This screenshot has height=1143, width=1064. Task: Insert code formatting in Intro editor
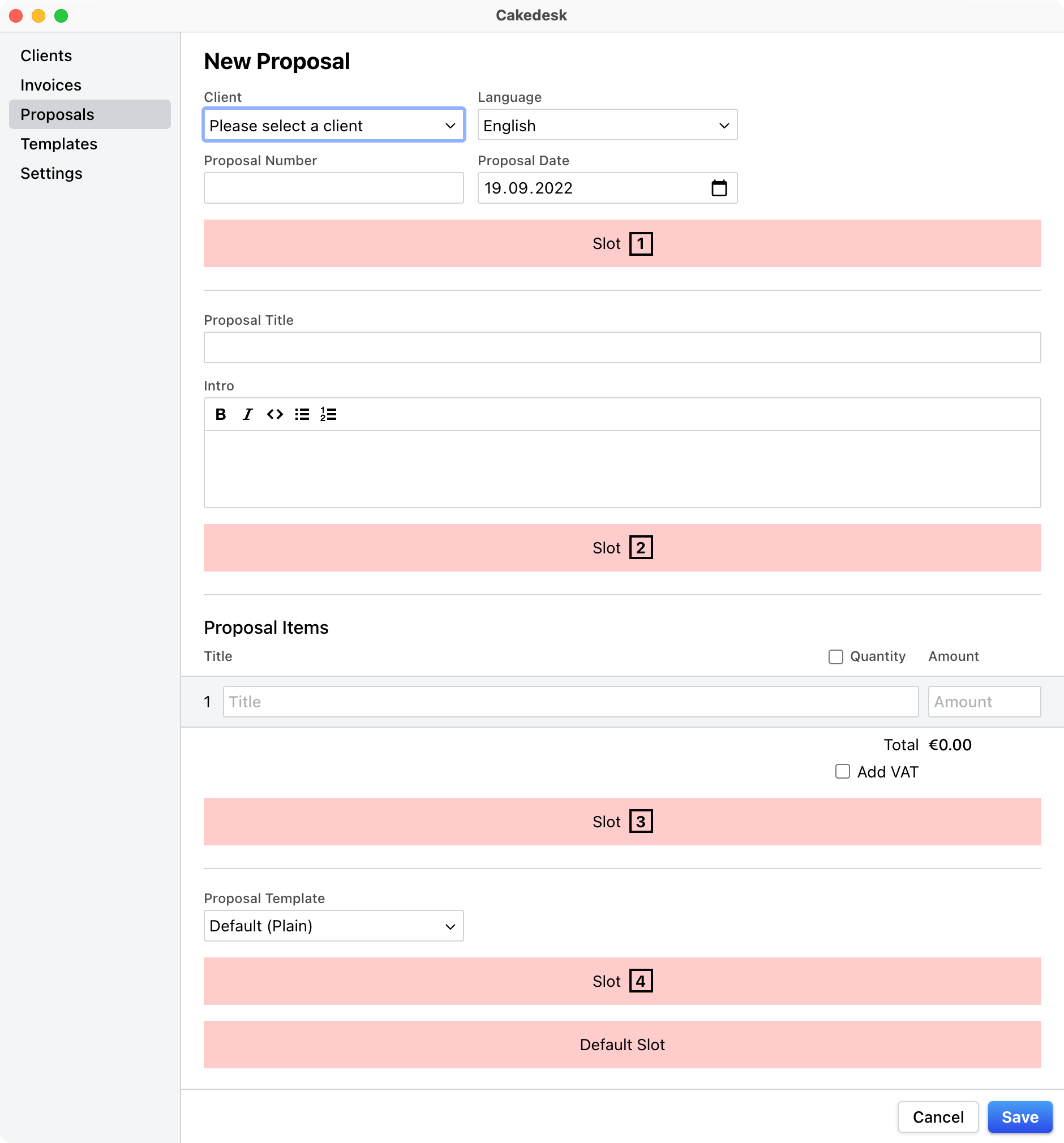(x=274, y=414)
